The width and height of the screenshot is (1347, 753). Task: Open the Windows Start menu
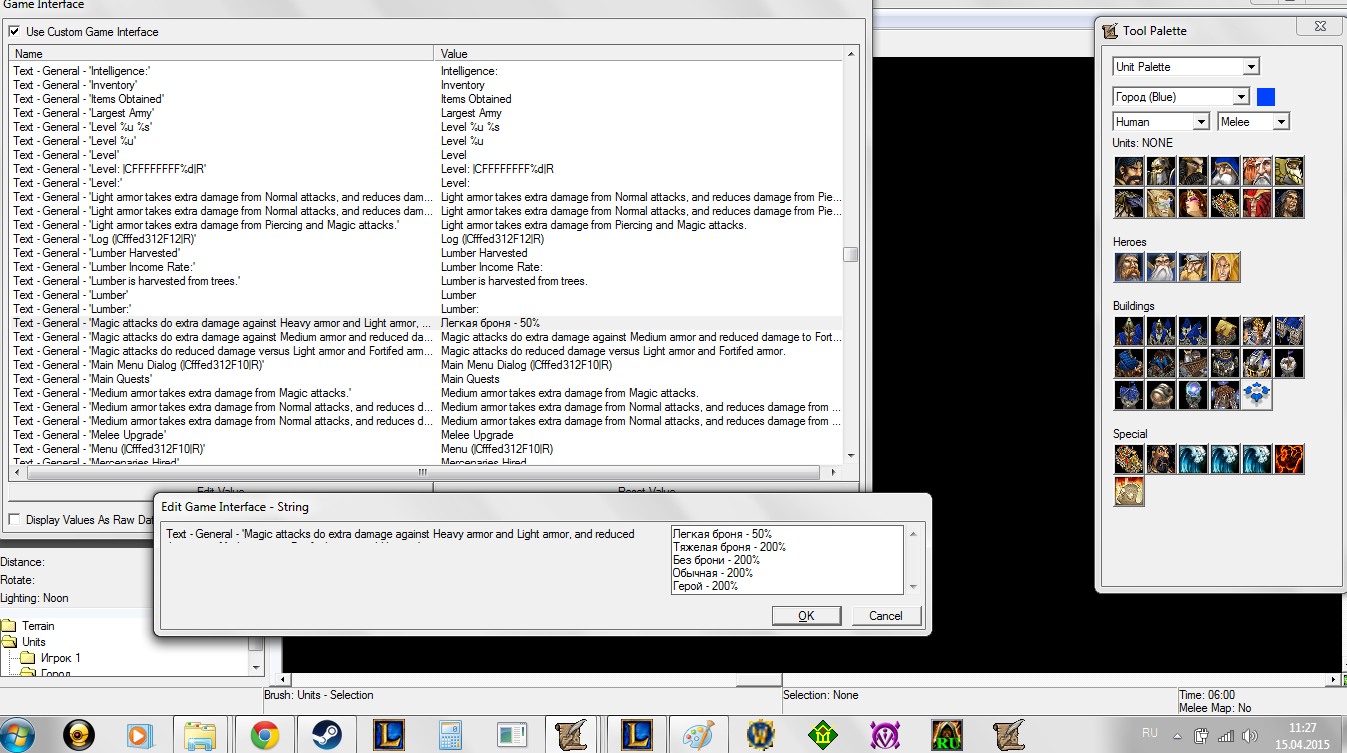pyautogui.click(x=18, y=734)
